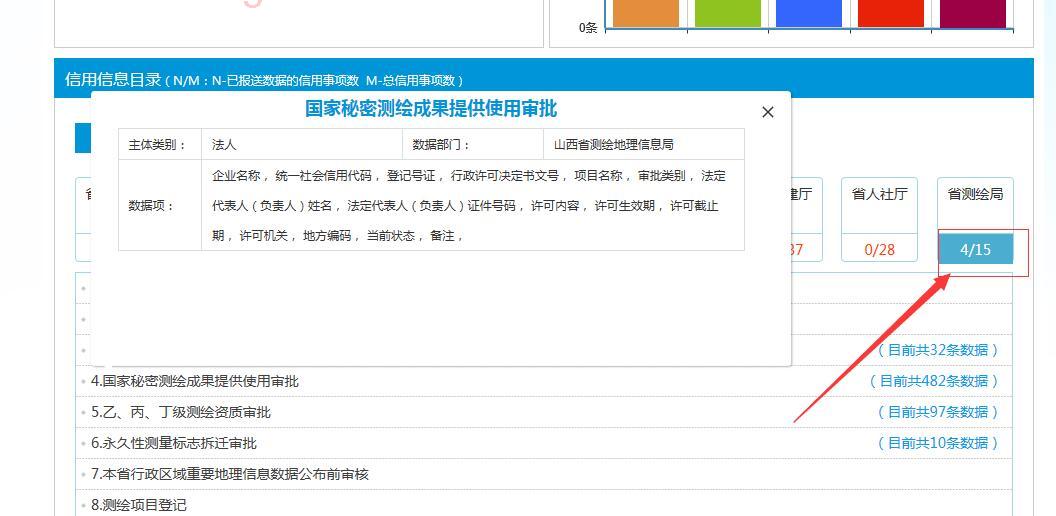This screenshot has height=516, width=1056.
Task: Switch to the 省人社厅 department tab
Action: 879,194
